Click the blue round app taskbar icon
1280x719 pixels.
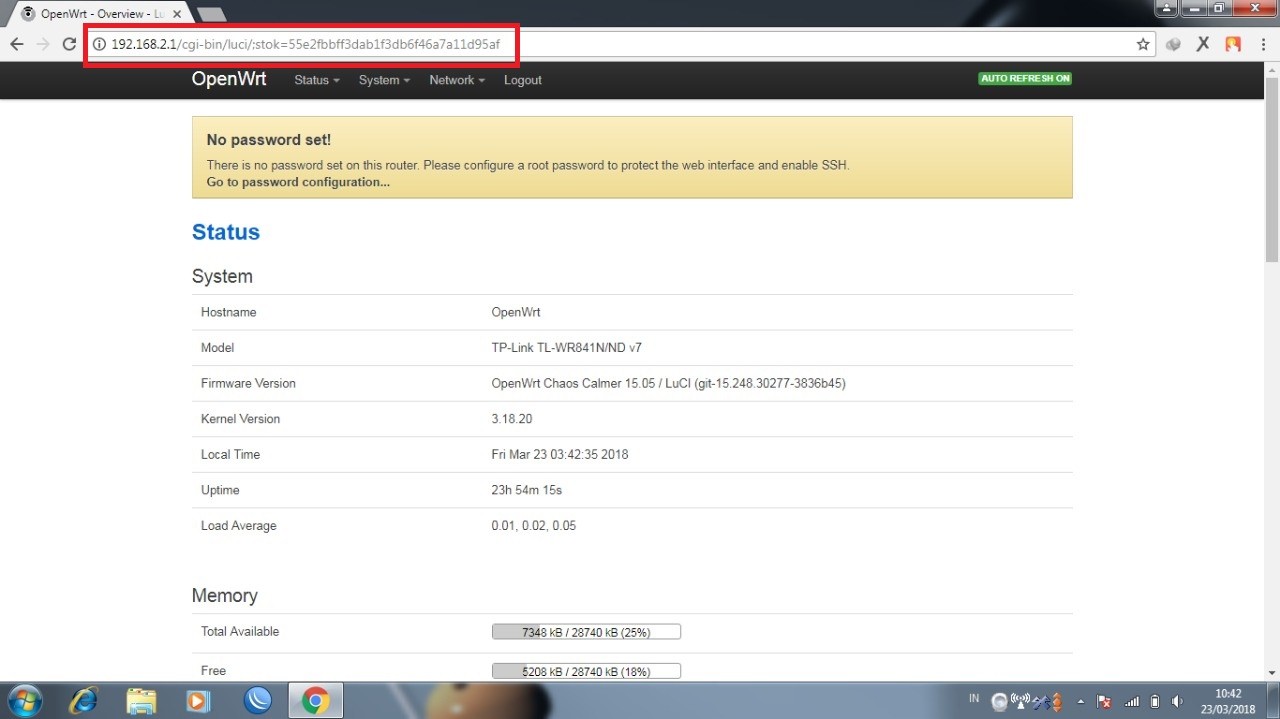(257, 701)
